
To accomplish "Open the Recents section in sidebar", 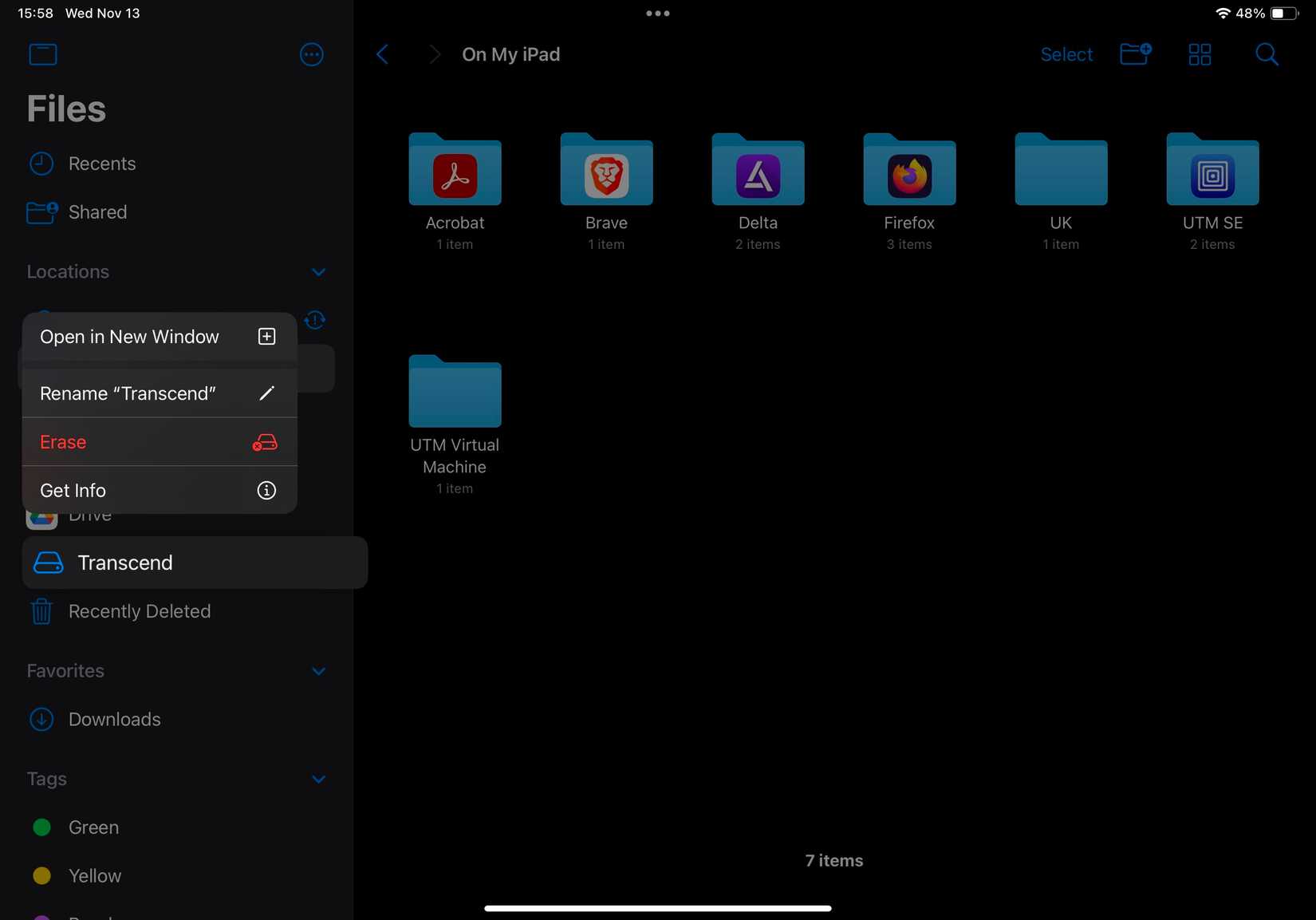I will point(101,163).
